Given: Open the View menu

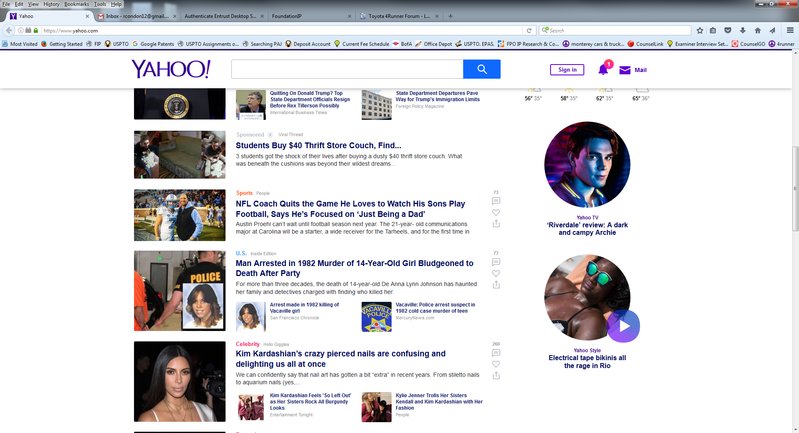Looking at the screenshot, I should pos(33,4).
